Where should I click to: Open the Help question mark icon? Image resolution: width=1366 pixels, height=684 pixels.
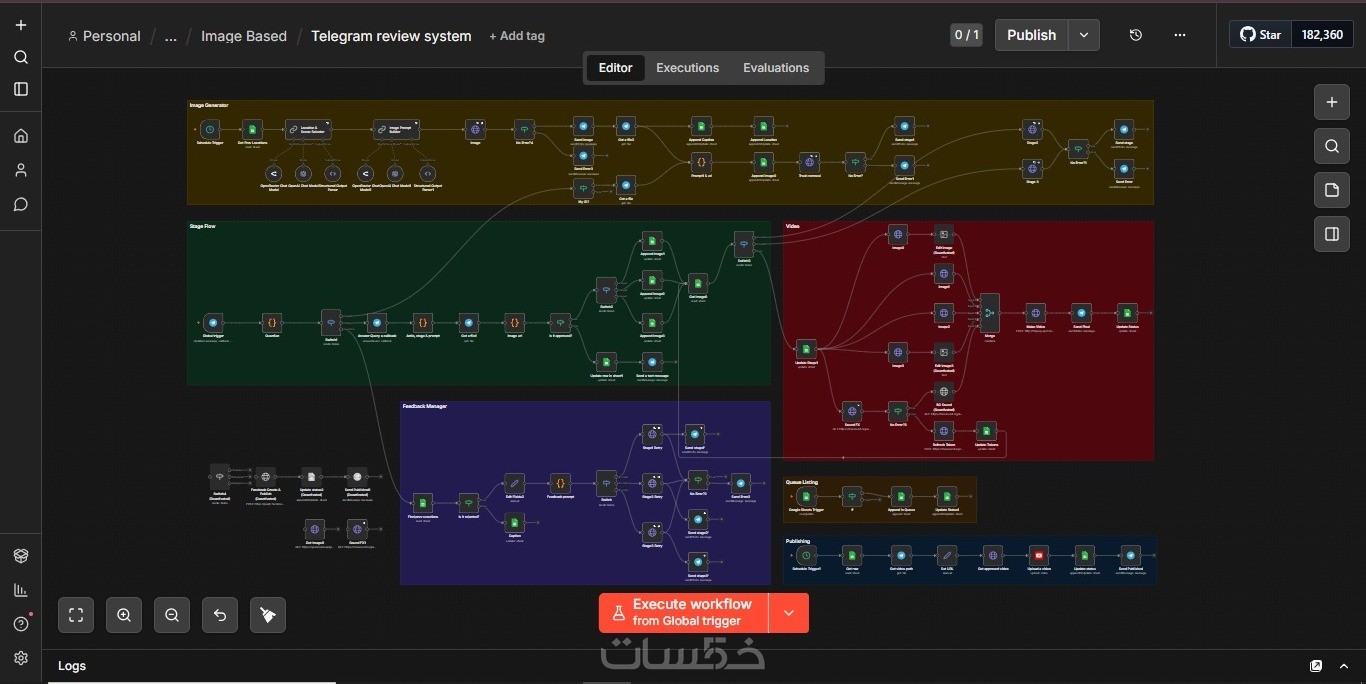21,624
